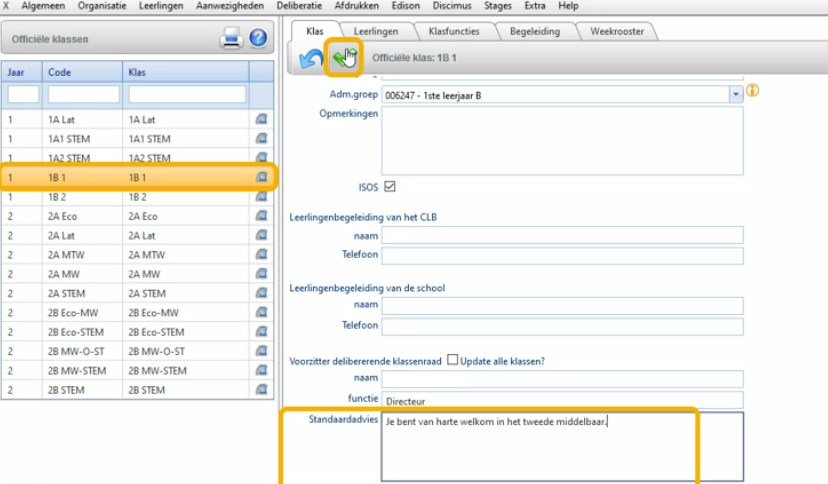Open the Afdrukken menu

[x=357, y=6]
